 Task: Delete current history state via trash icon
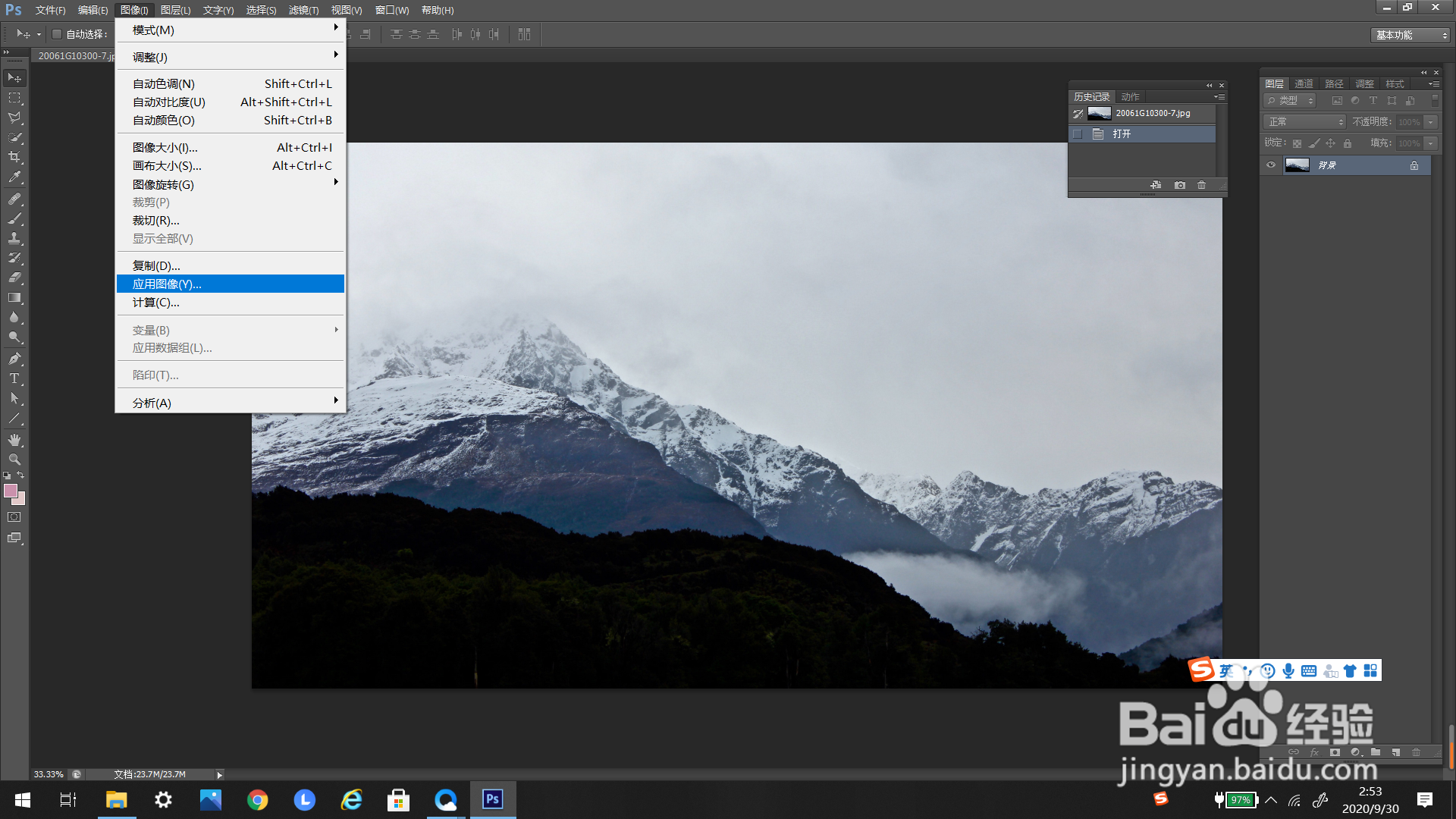coord(1201,185)
